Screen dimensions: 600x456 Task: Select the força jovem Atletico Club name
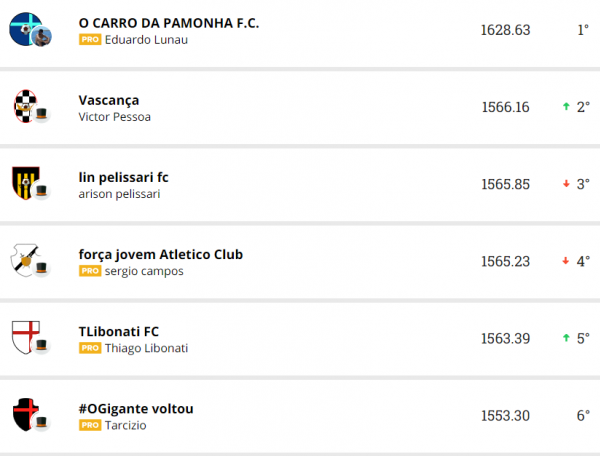[160, 254]
